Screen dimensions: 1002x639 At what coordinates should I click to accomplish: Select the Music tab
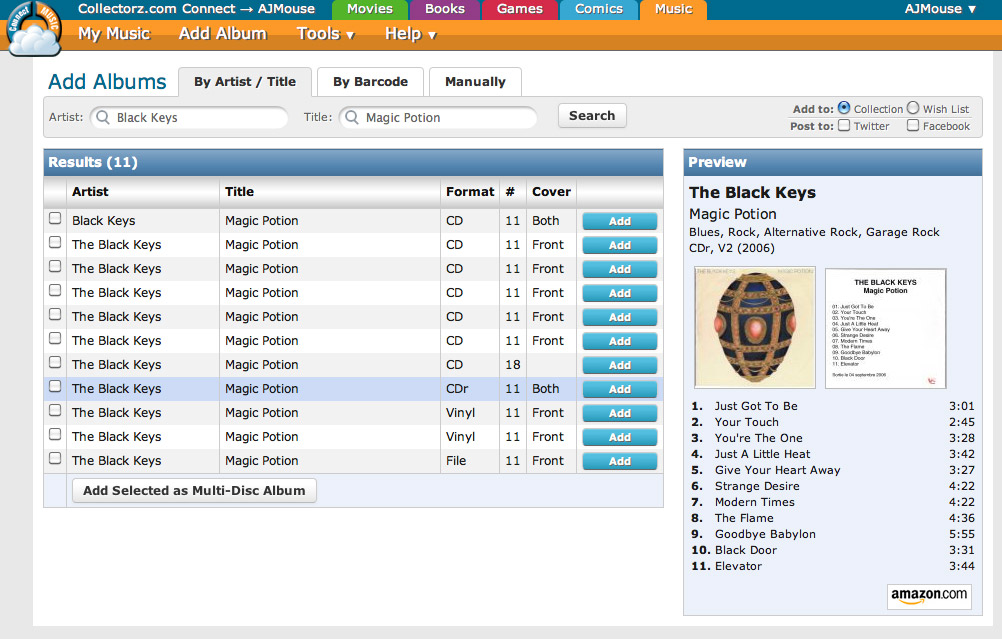pyautogui.click(x=674, y=9)
